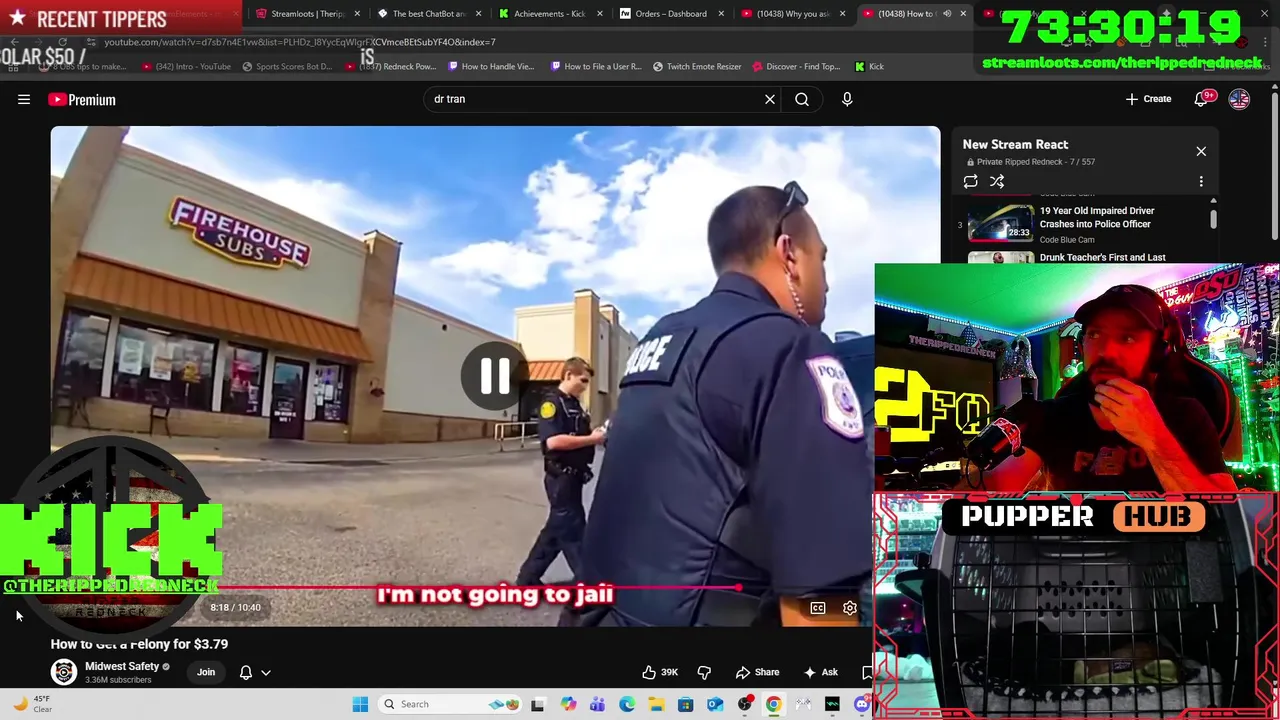Open playlist three-dot more options
Screen dimensions: 1280x720
pos(1201,181)
